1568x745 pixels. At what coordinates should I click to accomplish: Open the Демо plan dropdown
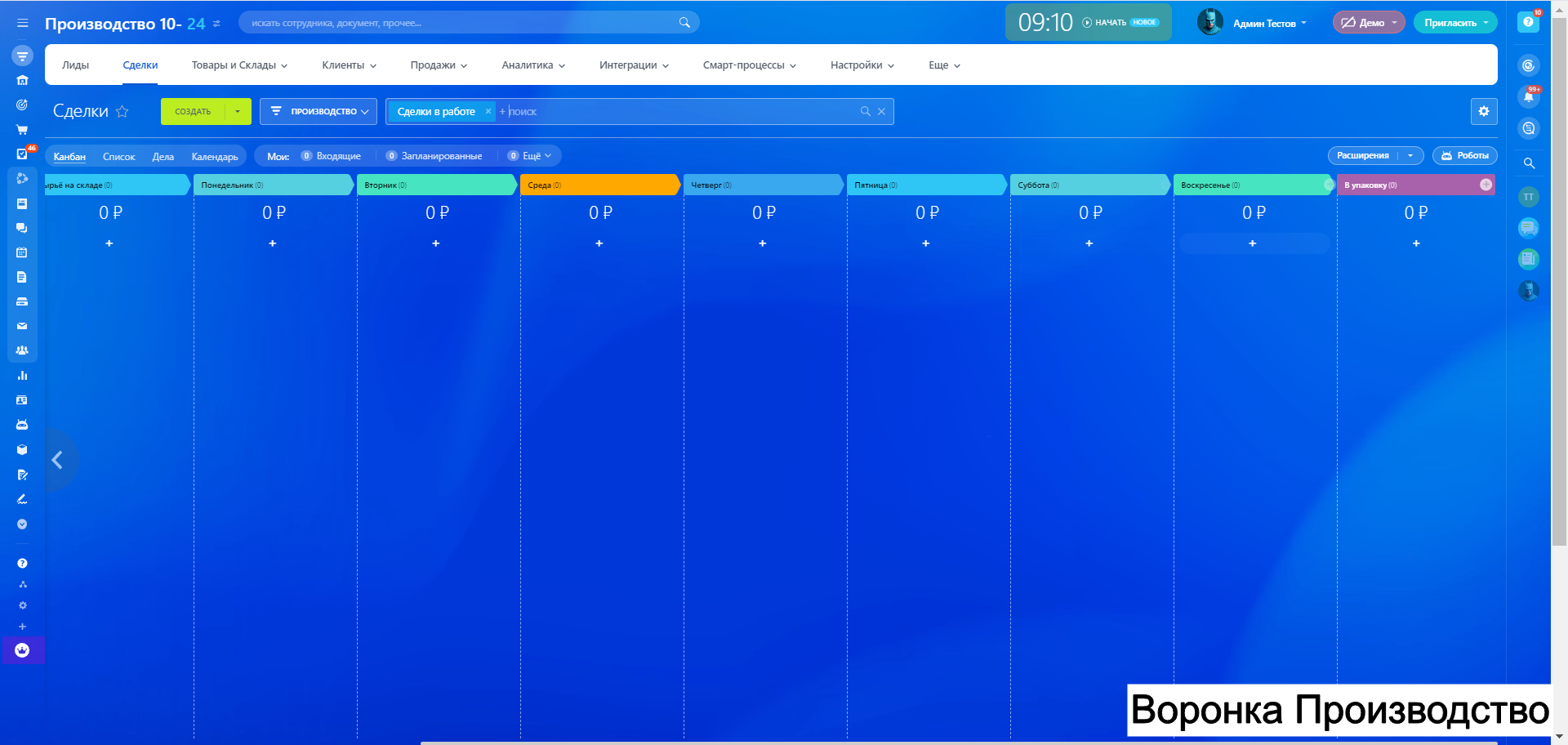click(x=1369, y=23)
